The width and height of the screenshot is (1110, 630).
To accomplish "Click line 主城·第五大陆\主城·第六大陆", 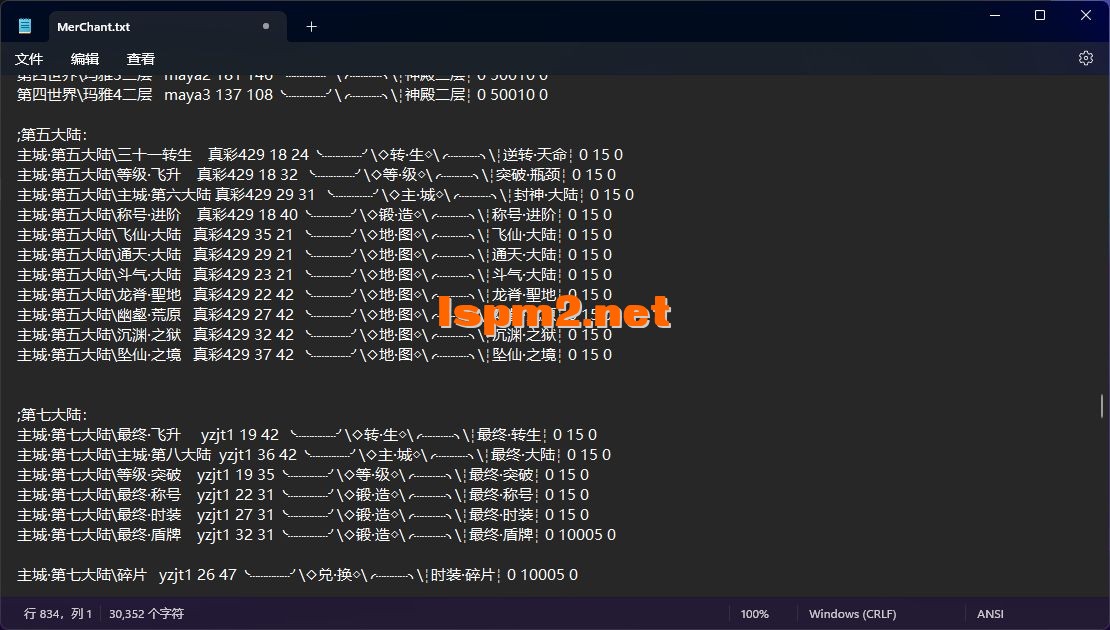I will (x=326, y=194).
